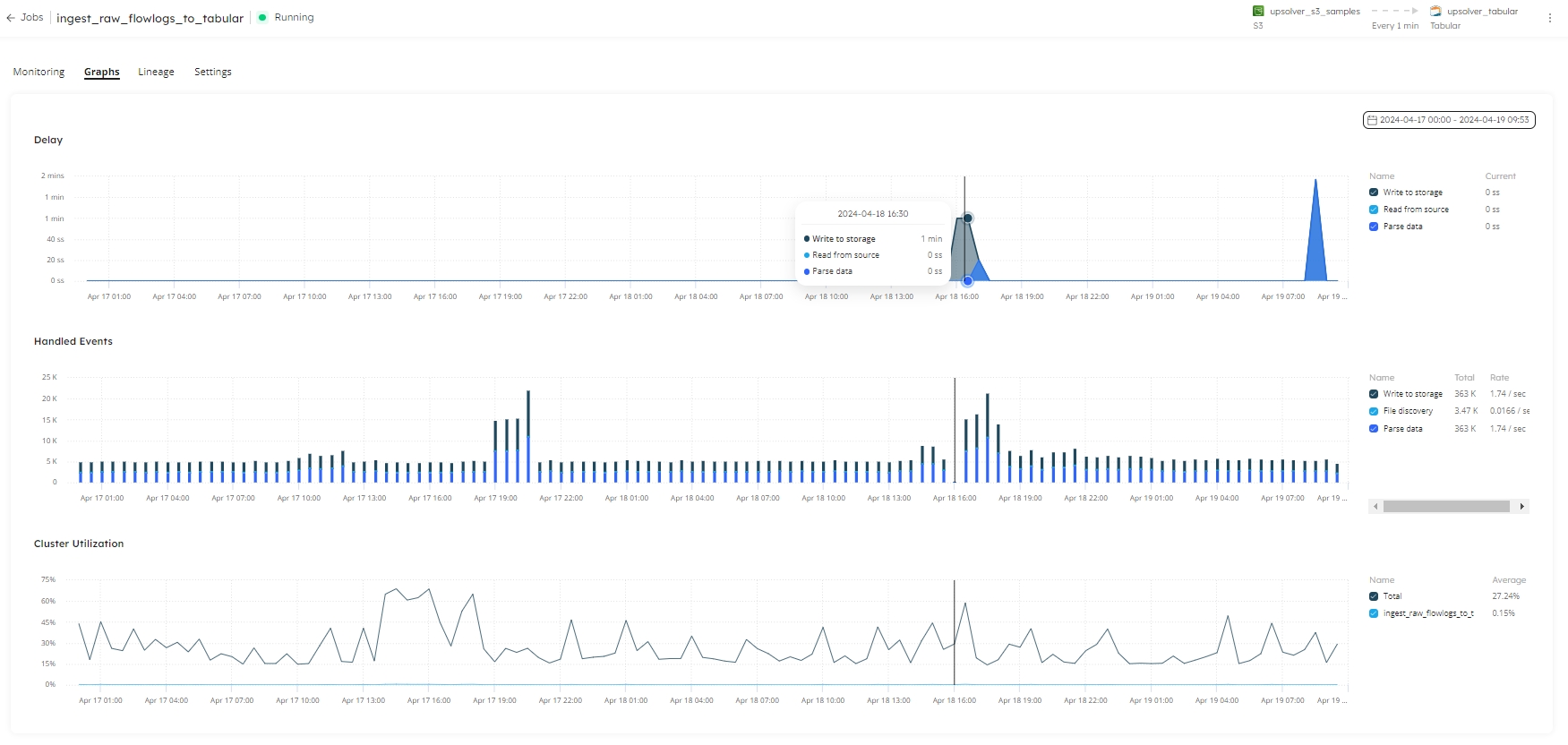Click the upsolver_s3_samples source link
The image size is (1568, 745).
click(1314, 12)
